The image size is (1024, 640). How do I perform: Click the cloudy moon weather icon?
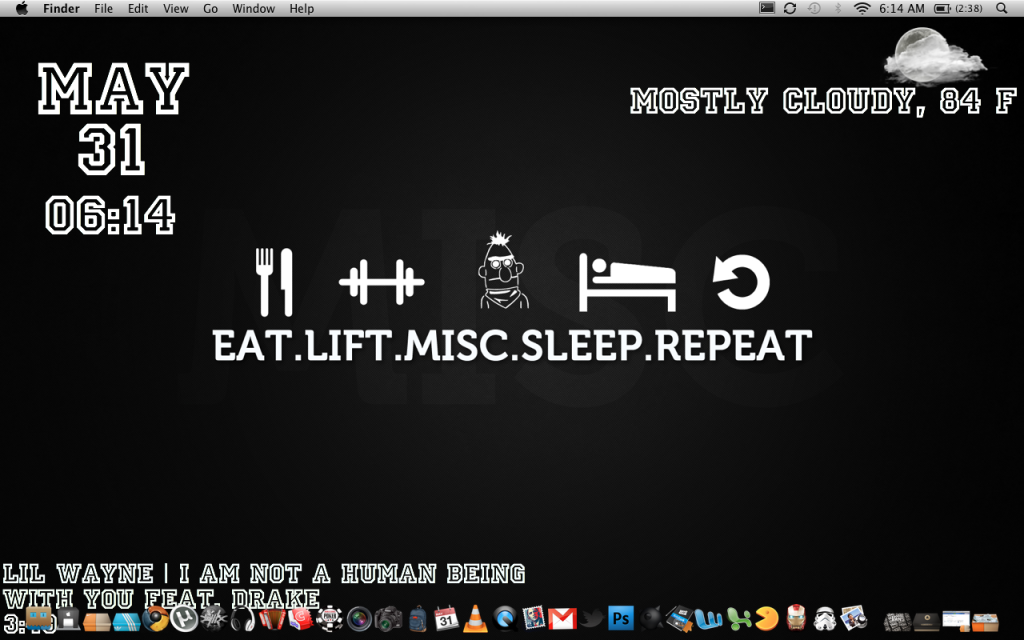934,55
